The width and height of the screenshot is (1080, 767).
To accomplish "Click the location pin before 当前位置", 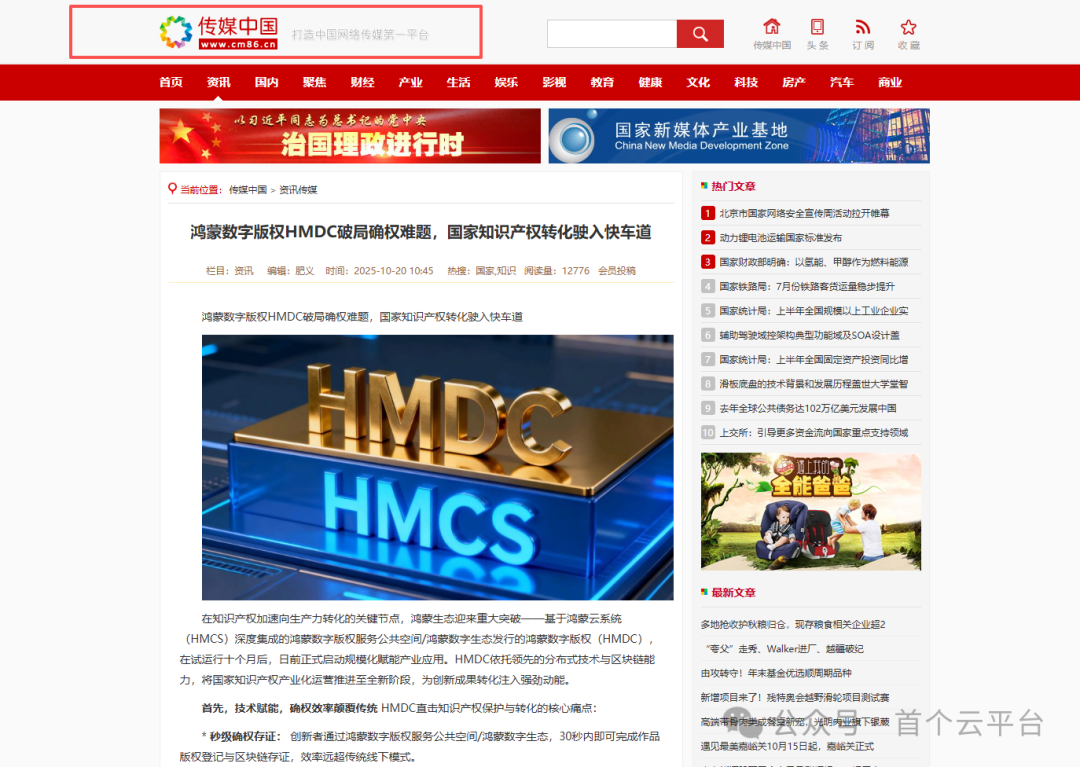I will (172, 189).
